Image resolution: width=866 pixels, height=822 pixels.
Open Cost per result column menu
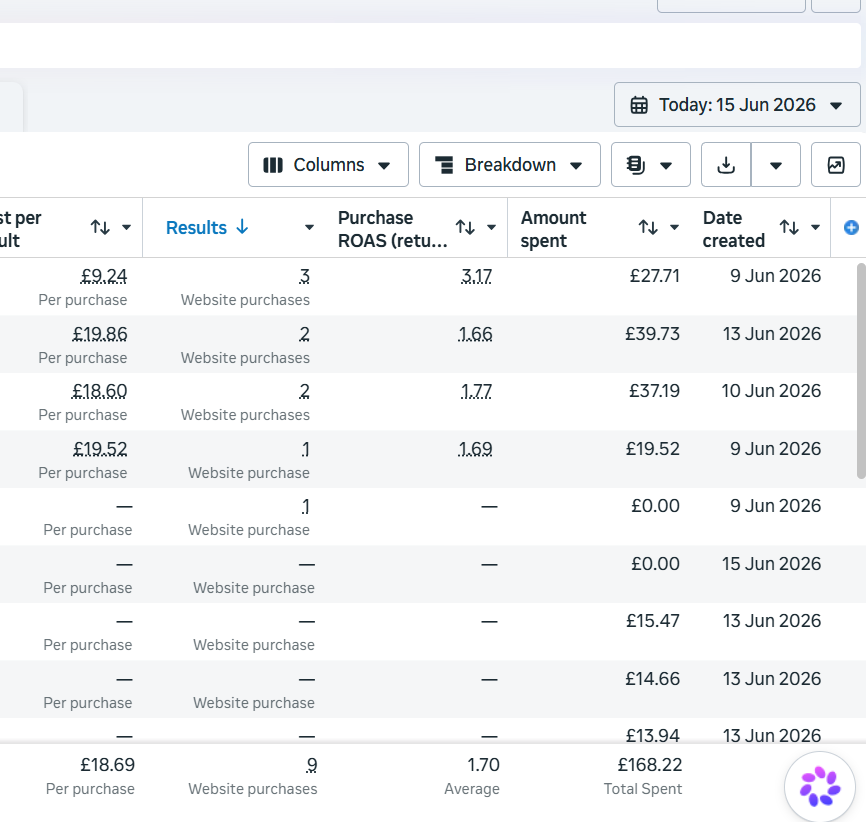pyautogui.click(x=126, y=227)
